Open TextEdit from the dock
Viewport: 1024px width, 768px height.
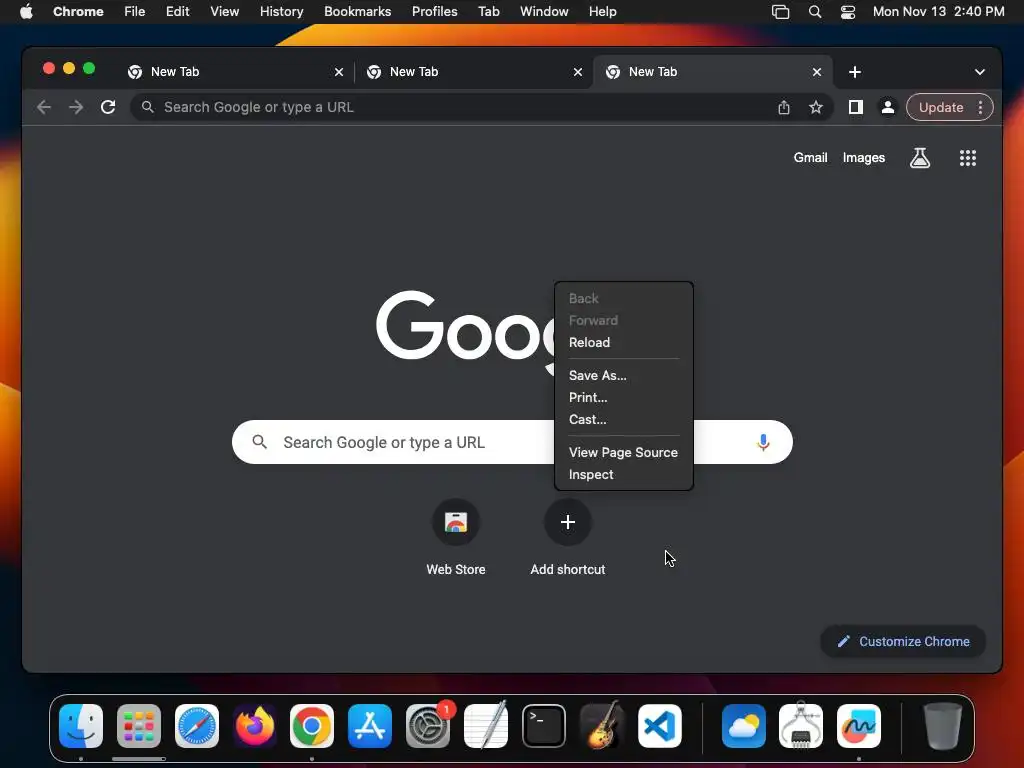(485, 726)
